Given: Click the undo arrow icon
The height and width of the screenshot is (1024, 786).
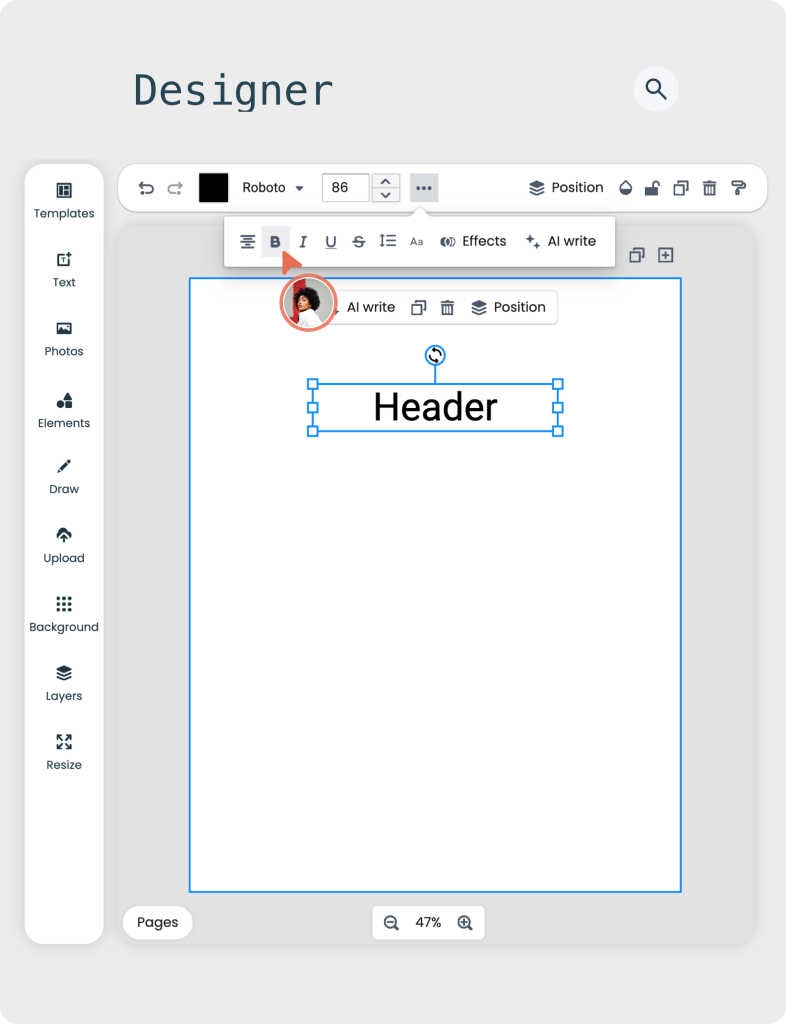Looking at the screenshot, I should [x=146, y=188].
